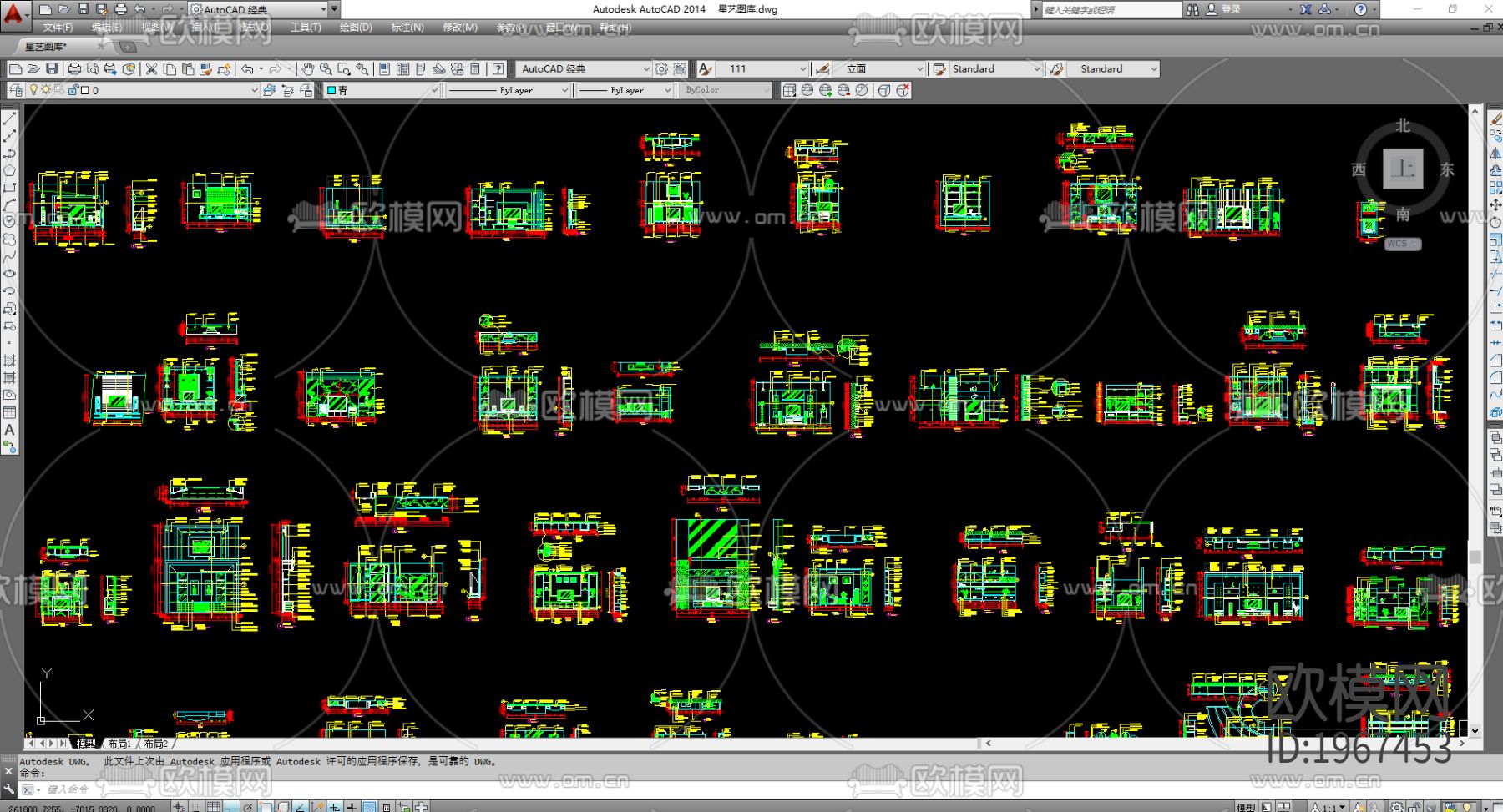The image size is (1503, 812).
Task: Click the Plot printer icon in standard toolbar
Action: pos(74,68)
